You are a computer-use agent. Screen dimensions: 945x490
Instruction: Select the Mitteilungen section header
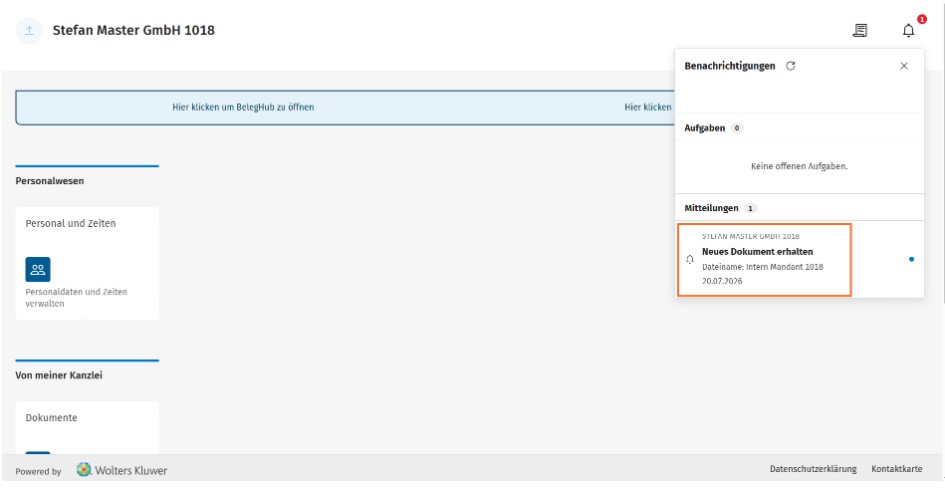click(x=711, y=208)
